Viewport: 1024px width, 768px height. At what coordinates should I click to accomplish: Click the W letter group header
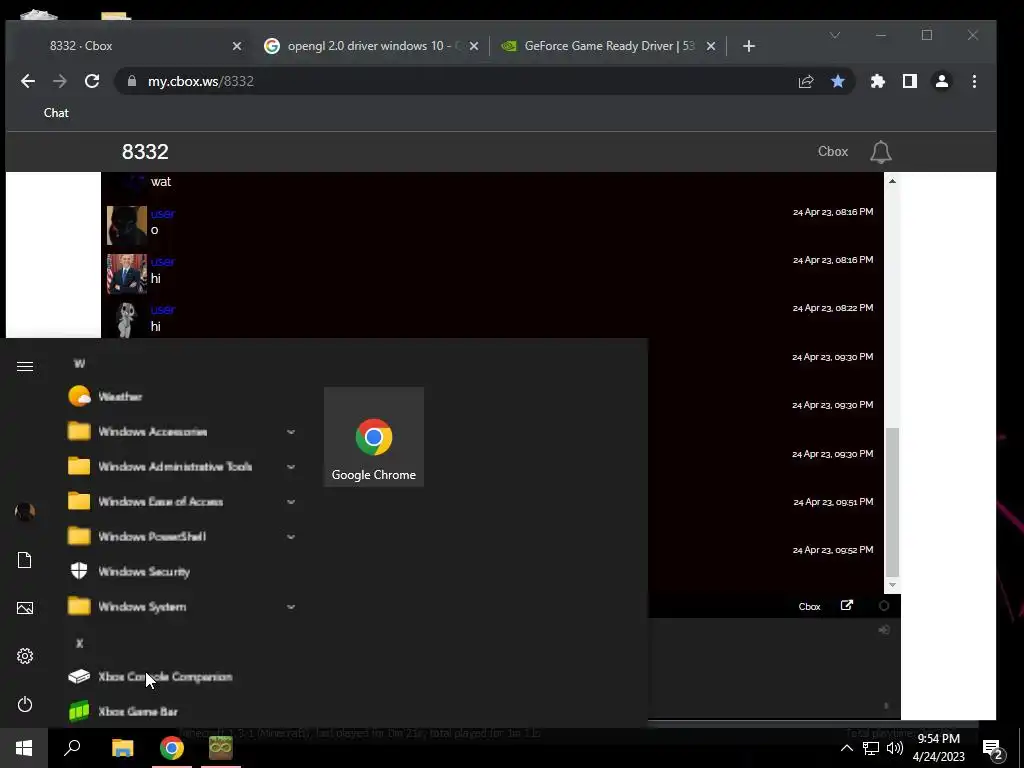79,364
